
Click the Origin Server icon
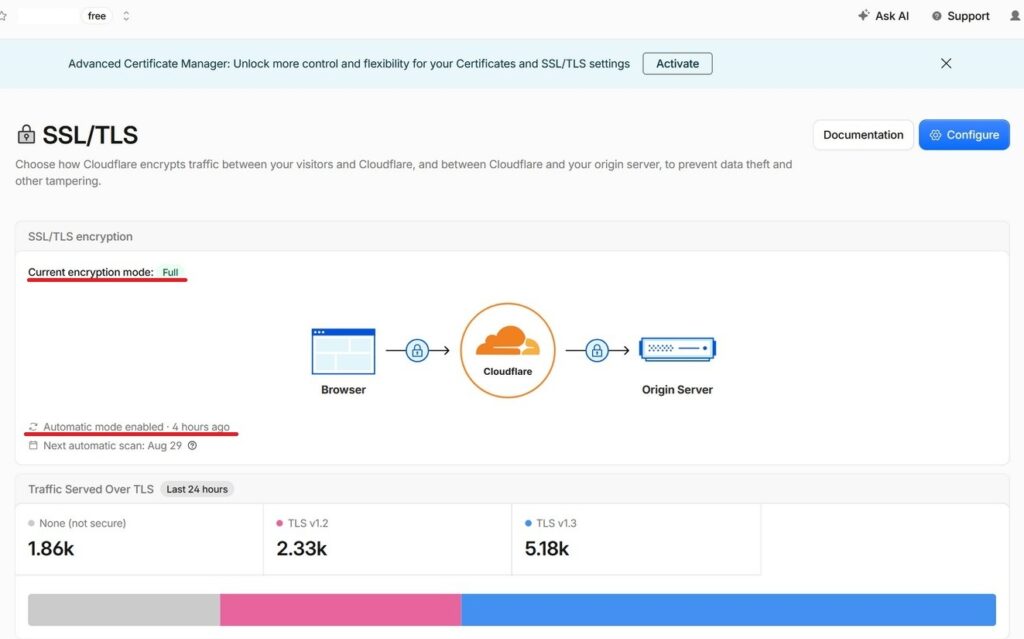pyautogui.click(x=677, y=349)
